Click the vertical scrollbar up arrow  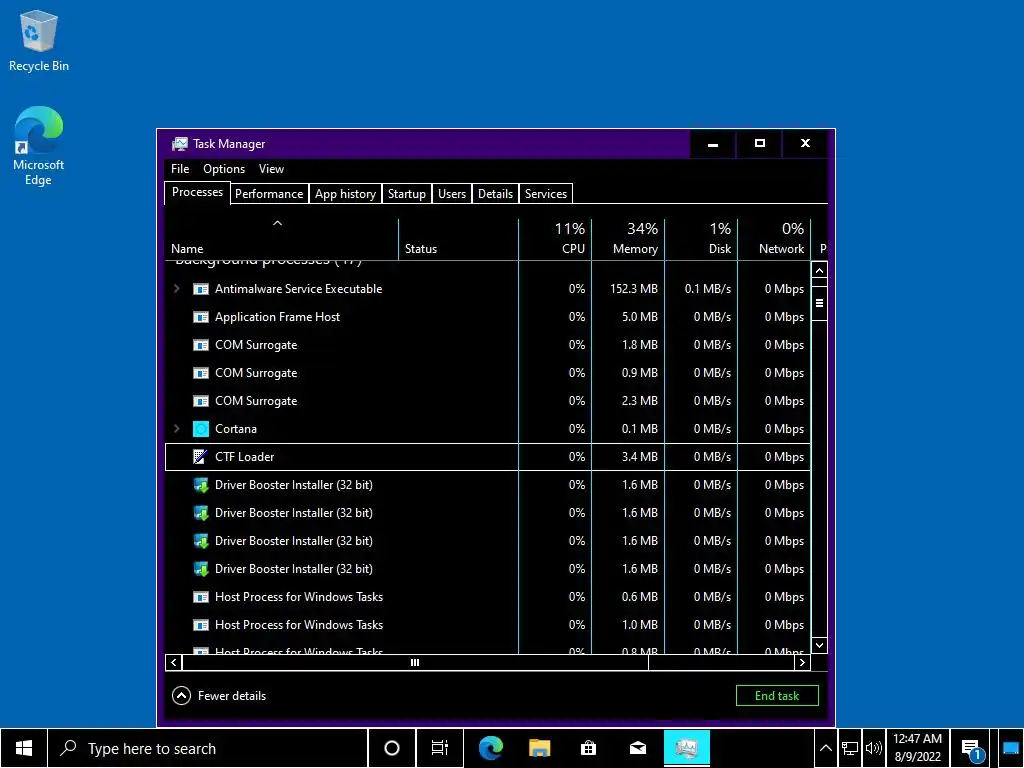tap(820, 270)
